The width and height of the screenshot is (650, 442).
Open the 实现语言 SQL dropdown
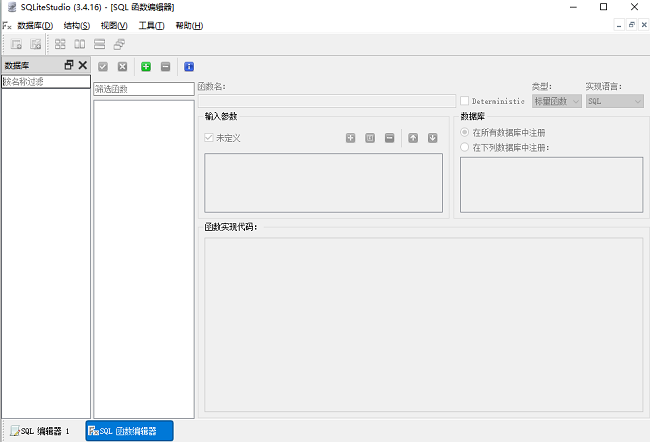[x=614, y=101]
